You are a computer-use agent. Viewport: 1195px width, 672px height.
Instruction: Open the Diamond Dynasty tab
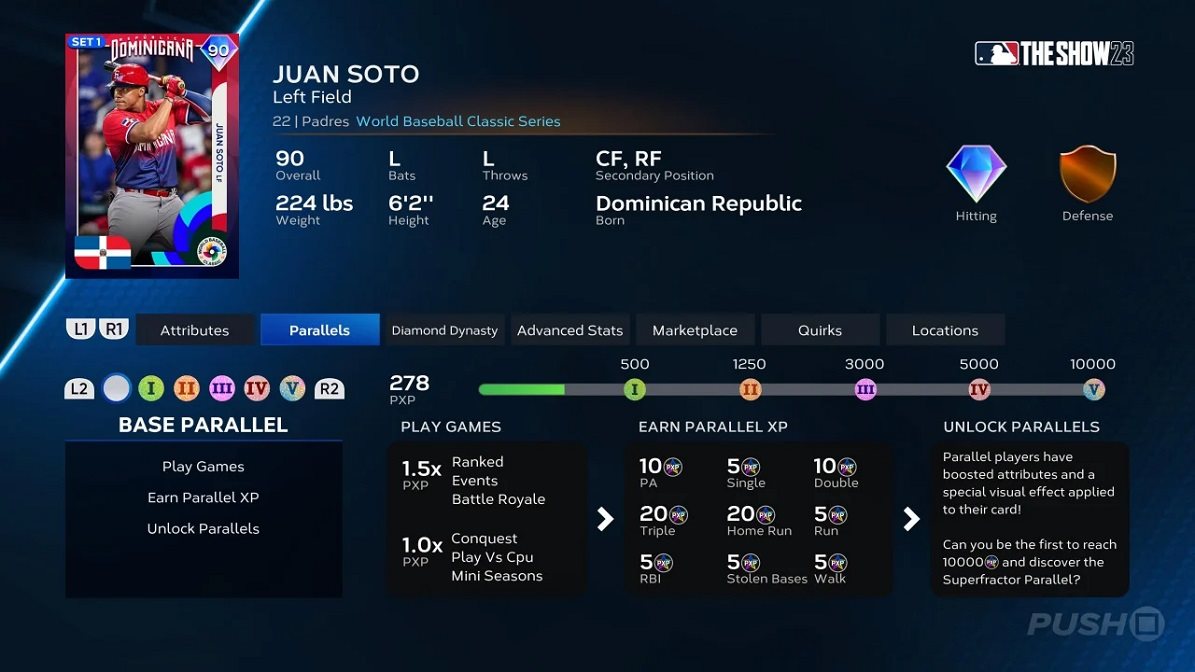click(x=444, y=330)
